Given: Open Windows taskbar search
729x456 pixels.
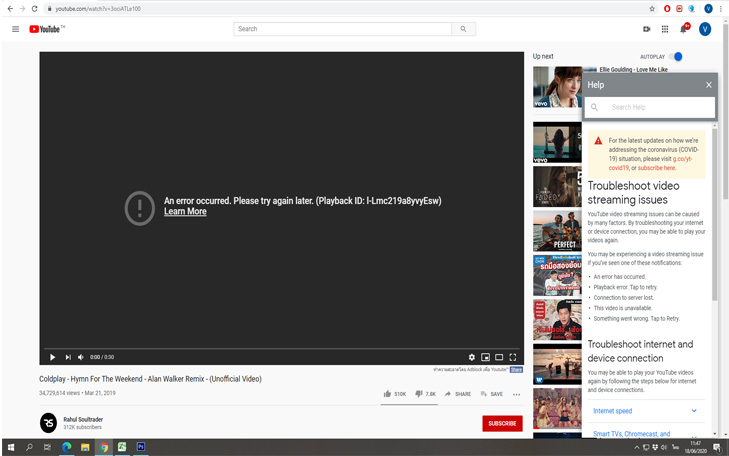Looking at the screenshot, I should pyautogui.click(x=29, y=447).
